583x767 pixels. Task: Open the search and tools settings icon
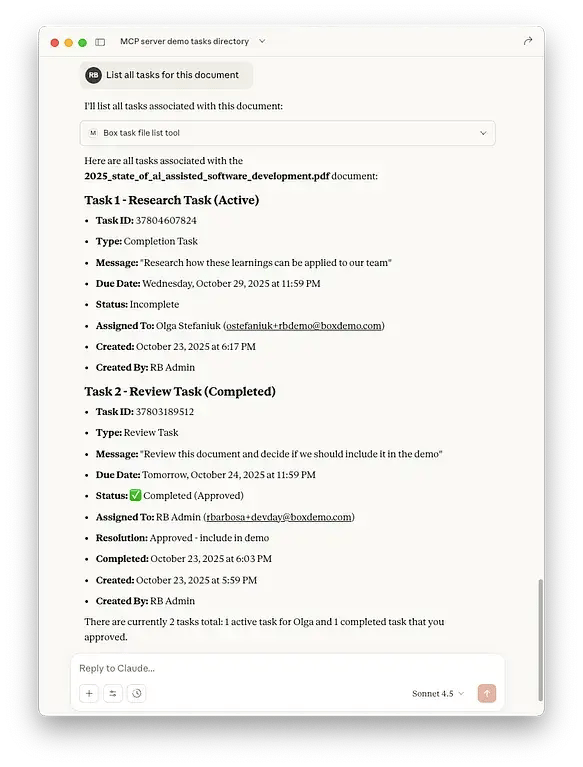tap(113, 693)
